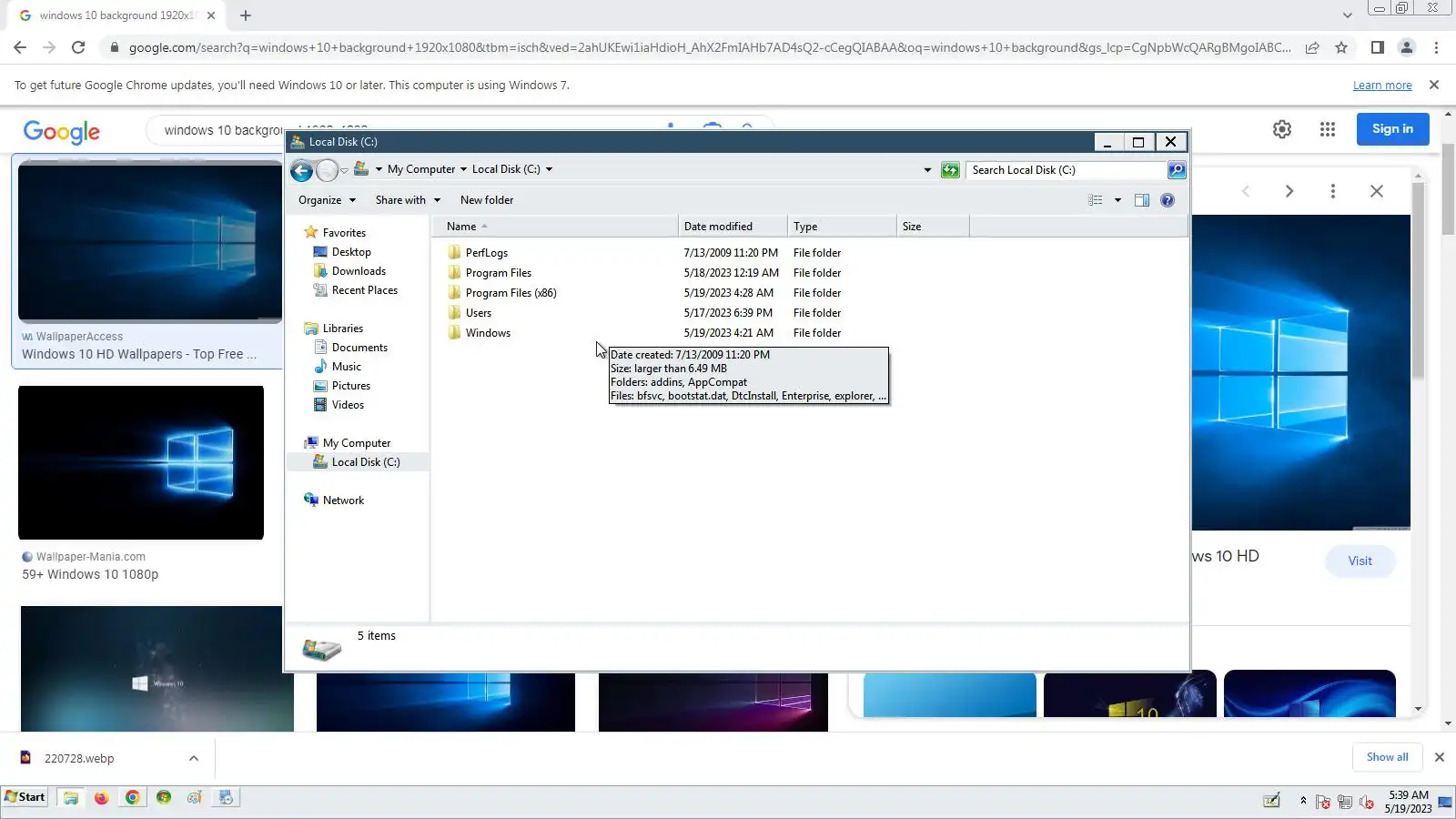Bookmark this page with the star icon
This screenshot has width=1456, height=819.
click(x=1341, y=47)
